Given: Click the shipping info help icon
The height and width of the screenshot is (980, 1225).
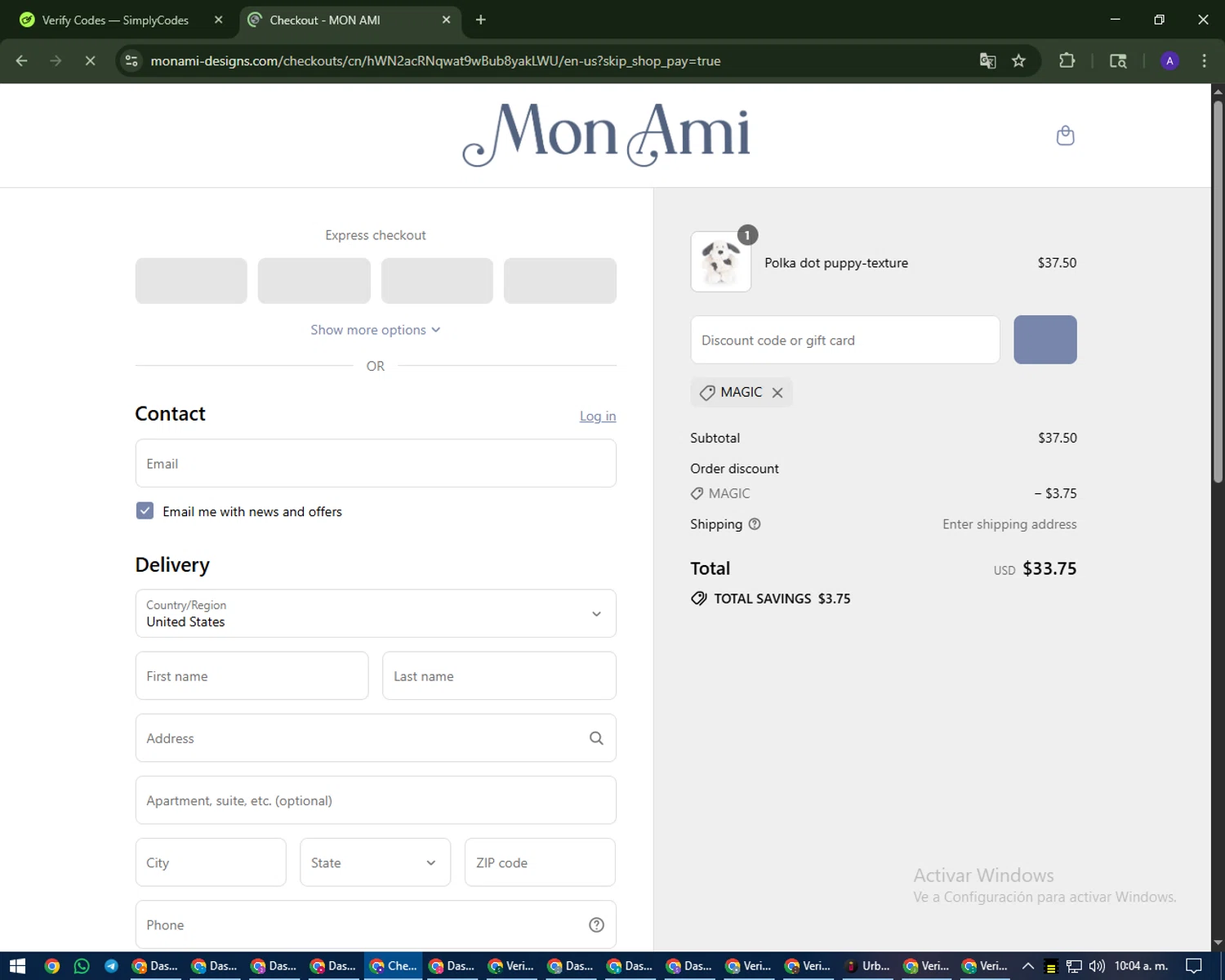Looking at the screenshot, I should (755, 524).
